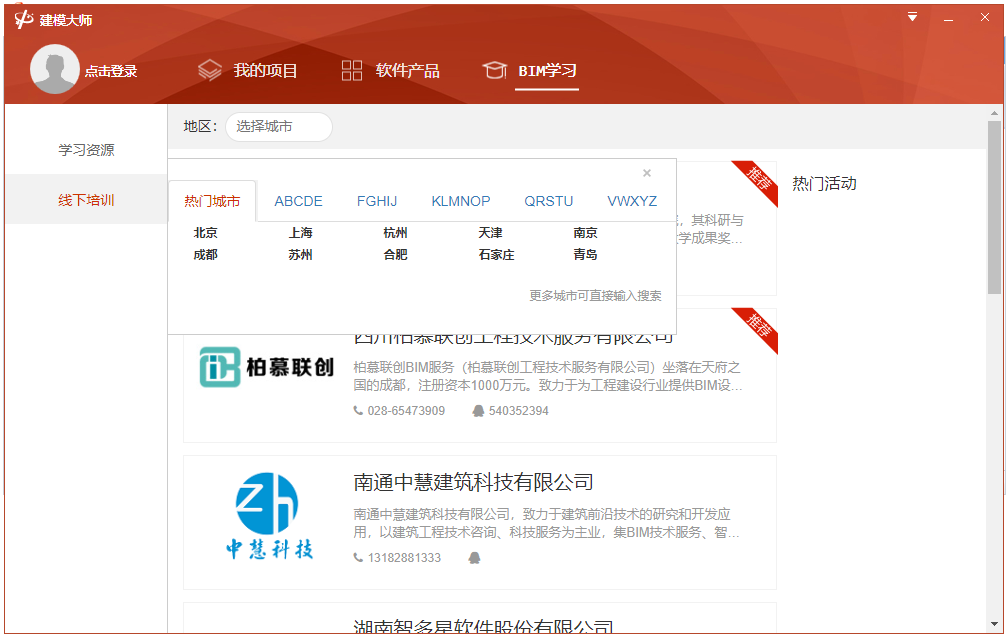This screenshot has height=637, width=1007.
Task: Choose 苏州 from hot cities
Action: (x=301, y=254)
